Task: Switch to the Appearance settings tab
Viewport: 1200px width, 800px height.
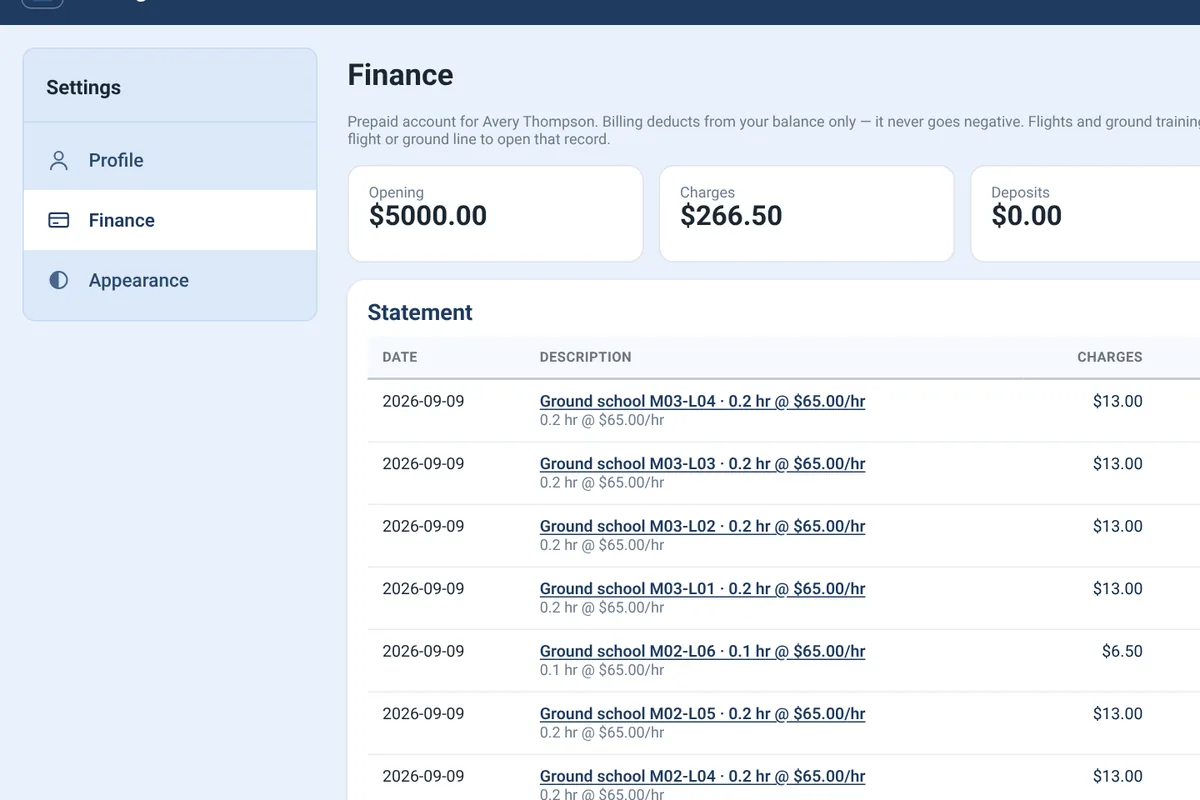Action: pyautogui.click(x=170, y=280)
